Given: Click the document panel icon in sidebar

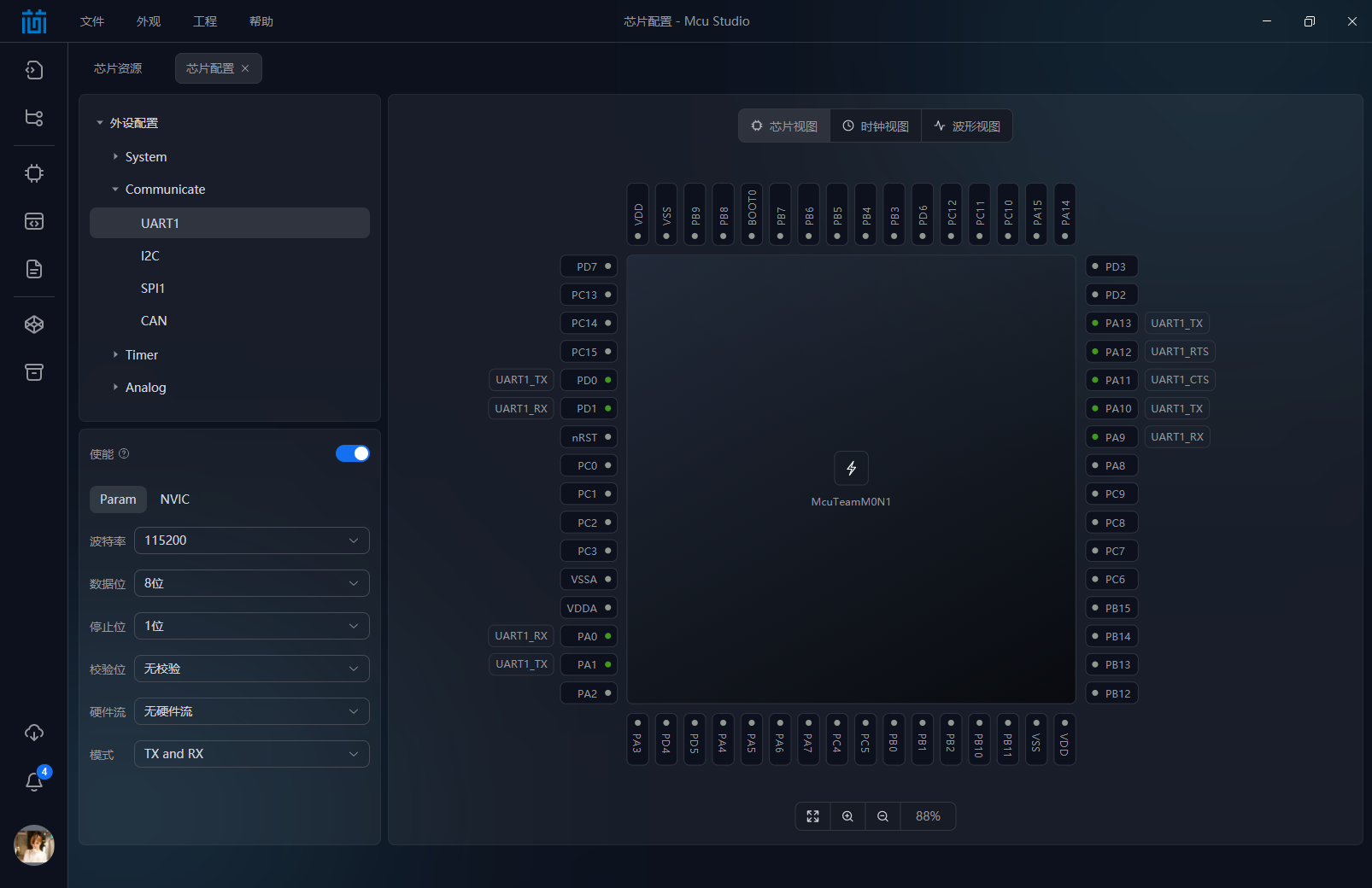Looking at the screenshot, I should click(x=34, y=269).
